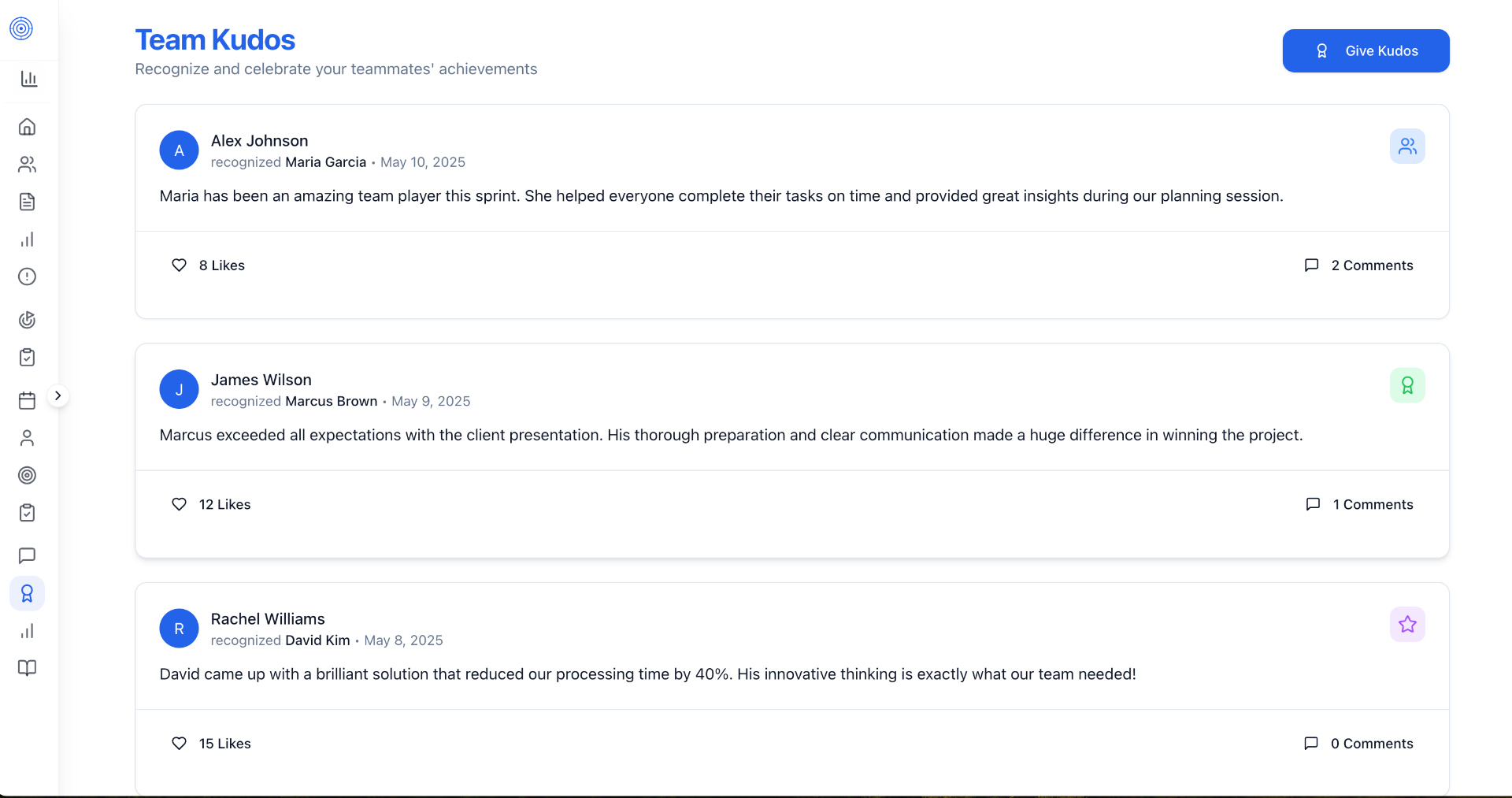Open the 2 Comments on Alex's post

point(1358,265)
